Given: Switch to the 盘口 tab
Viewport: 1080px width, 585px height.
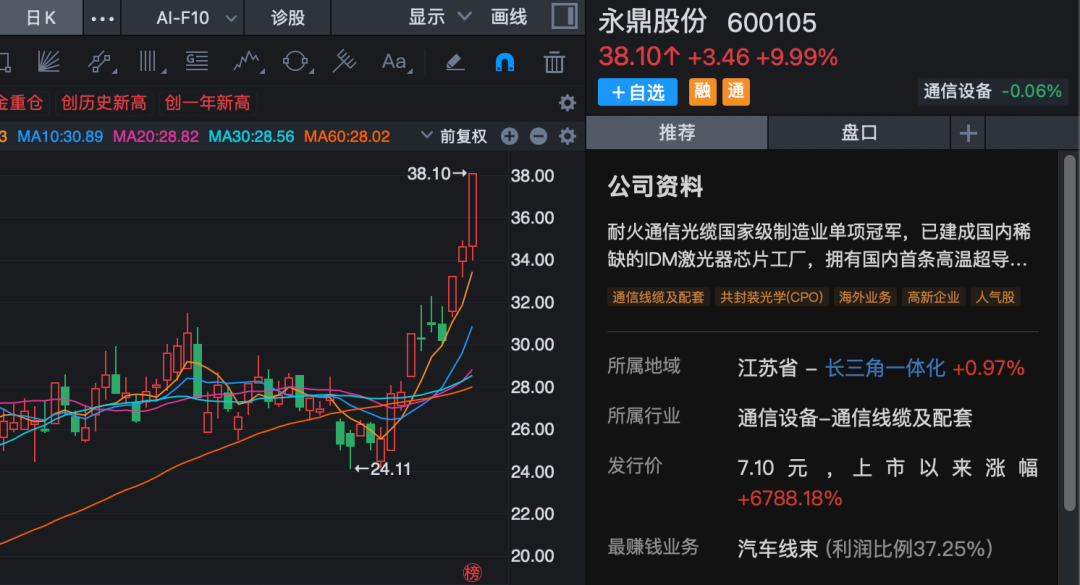Looking at the screenshot, I should click(x=858, y=132).
